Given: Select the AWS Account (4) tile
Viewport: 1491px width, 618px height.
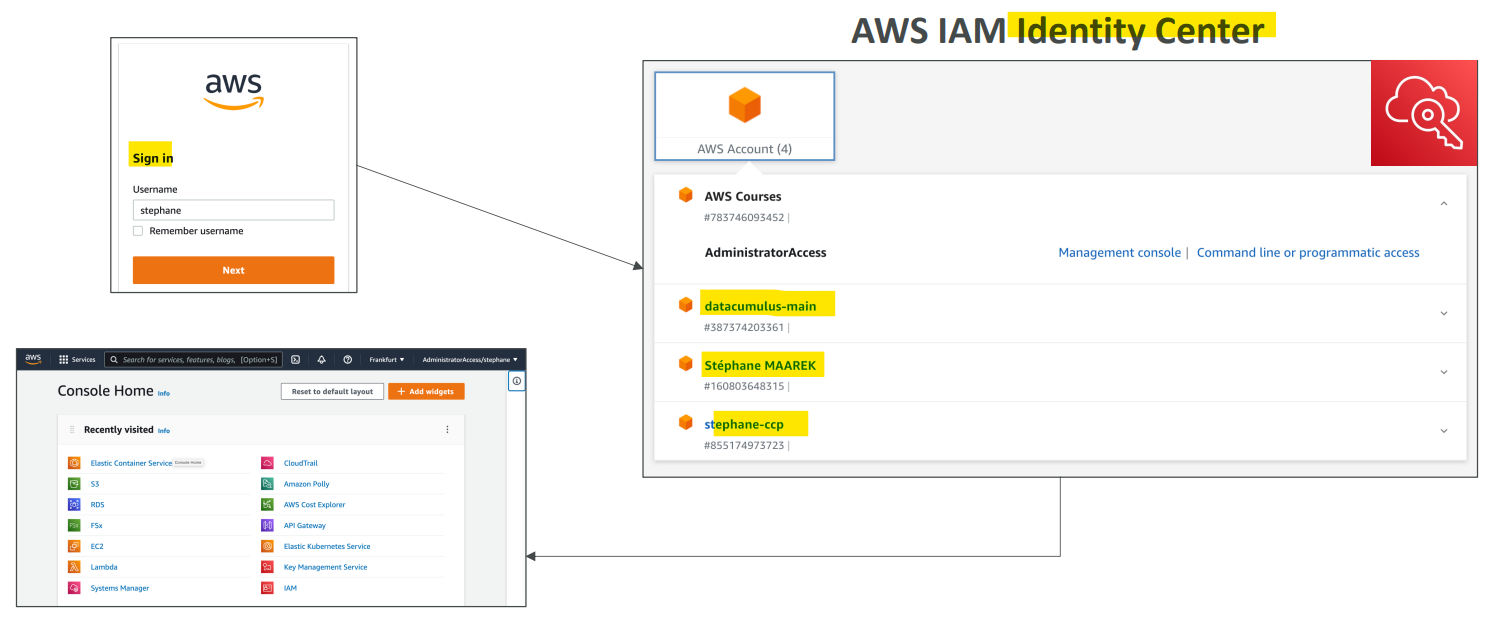Looking at the screenshot, I should pos(744,116).
